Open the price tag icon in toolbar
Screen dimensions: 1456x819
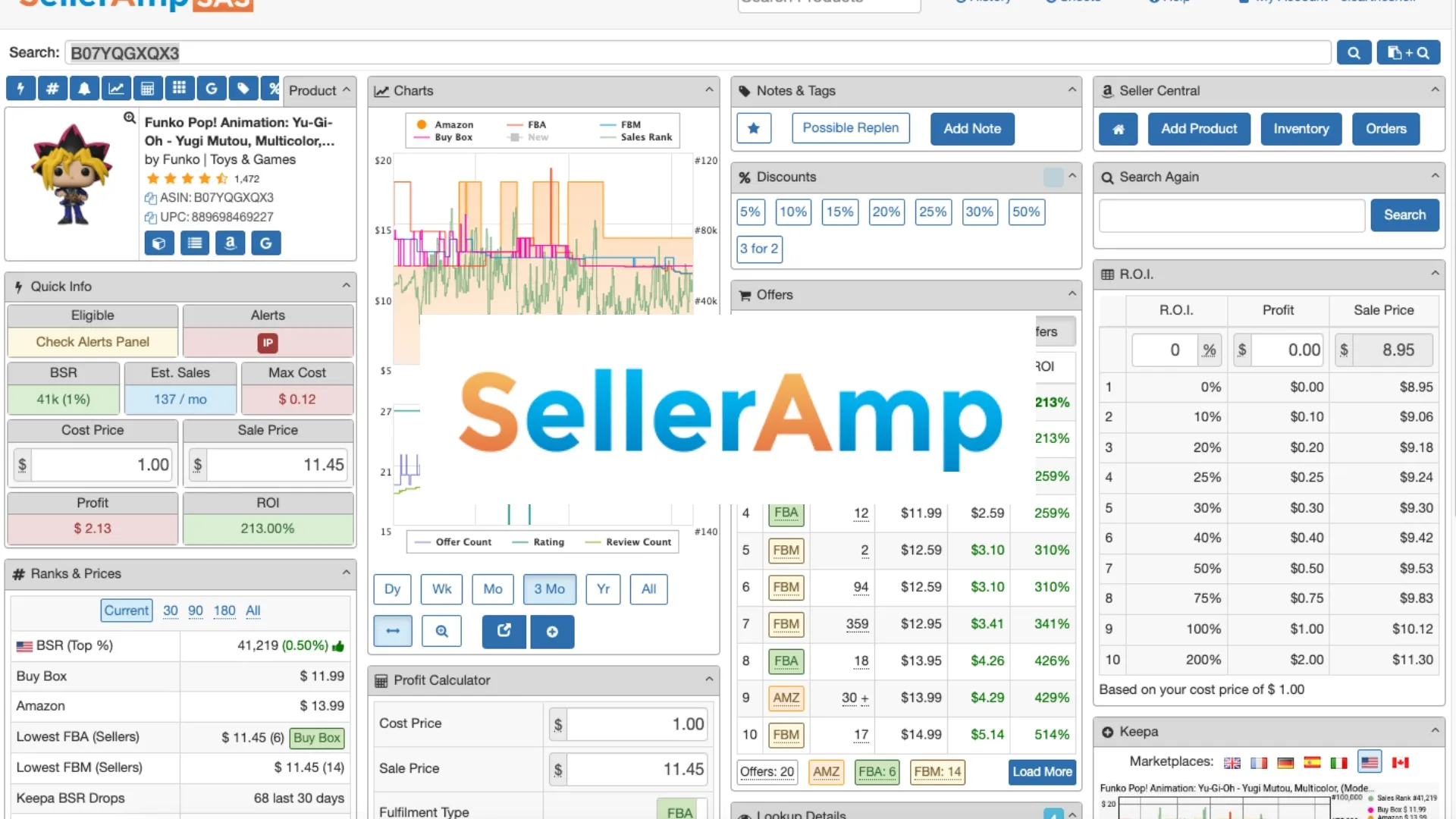[243, 89]
